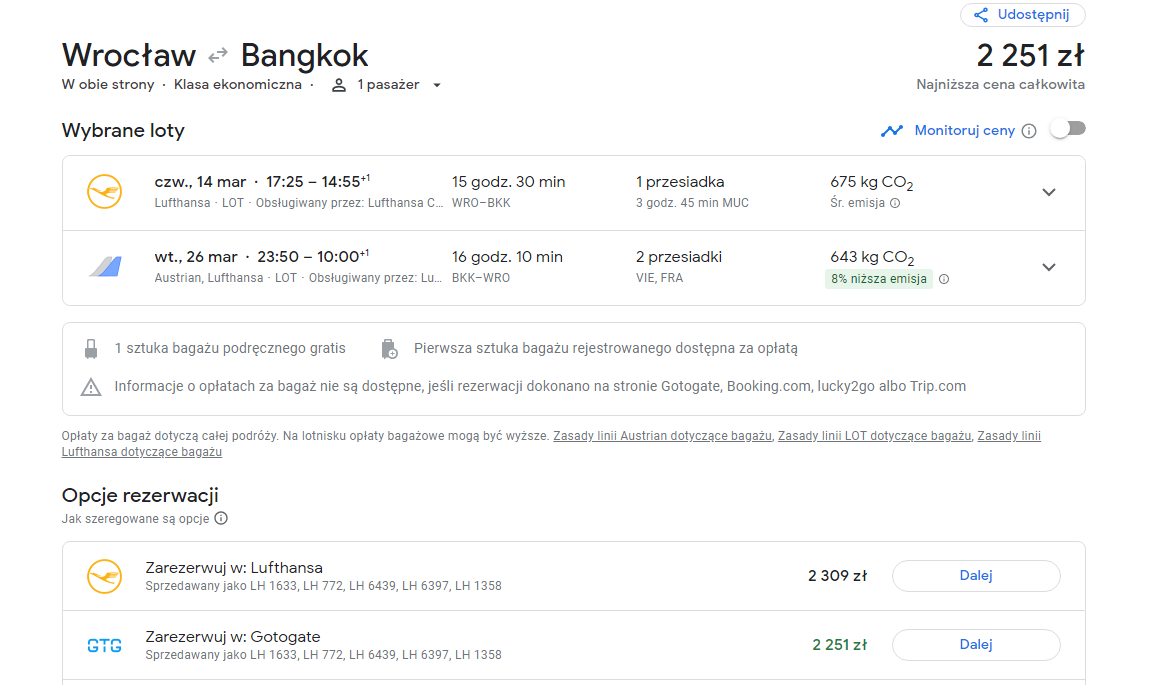The width and height of the screenshot is (1165, 685).
Task: Click the Monitoruj ceny label
Action: 964,131
